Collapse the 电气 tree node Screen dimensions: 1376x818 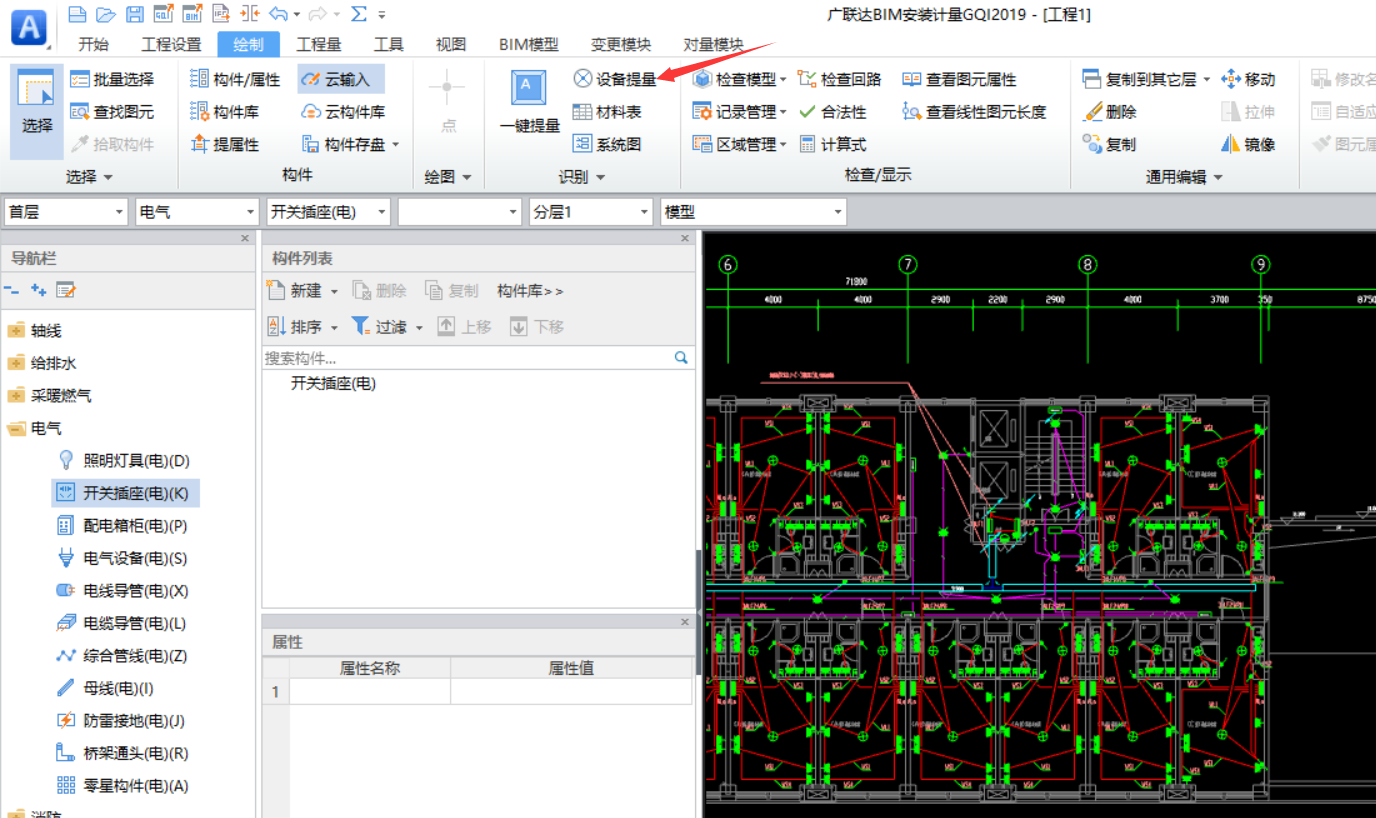[16, 428]
